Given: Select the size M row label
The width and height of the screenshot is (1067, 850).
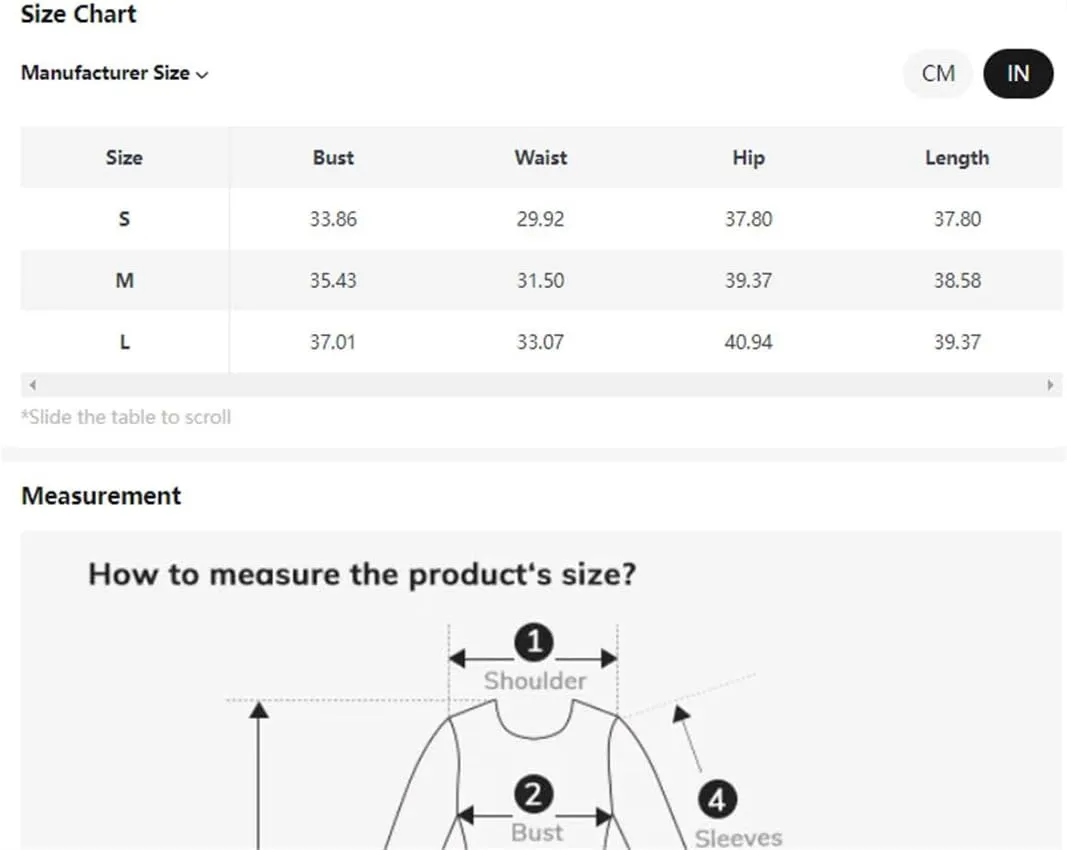Looking at the screenshot, I should [125, 280].
